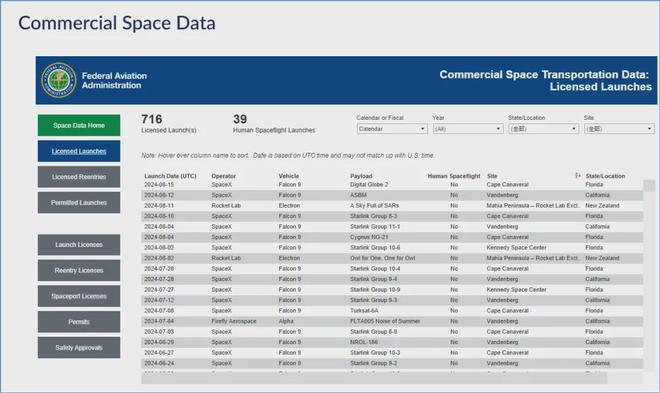Click the Human Spaceflight column header
Image resolution: width=660 pixels, height=393 pixels.
(x=454, y=176)
